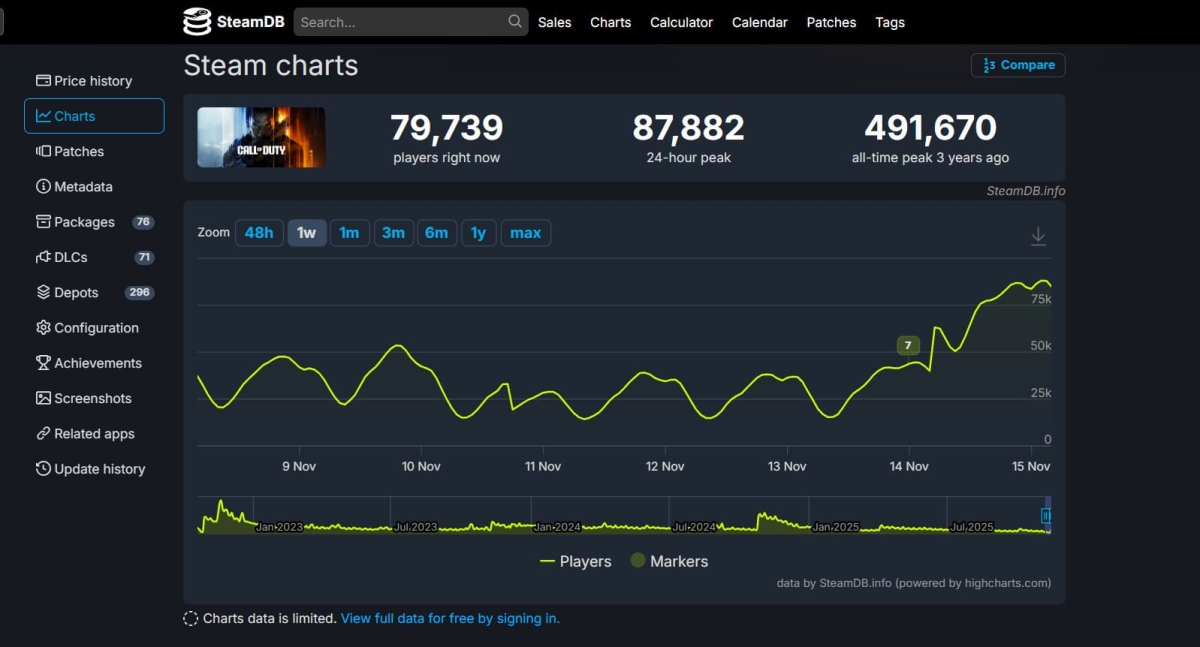Open Calculator in top navigation
Image resolution: width=1200 pixels, height=647 pixels.
pos(682,22)
